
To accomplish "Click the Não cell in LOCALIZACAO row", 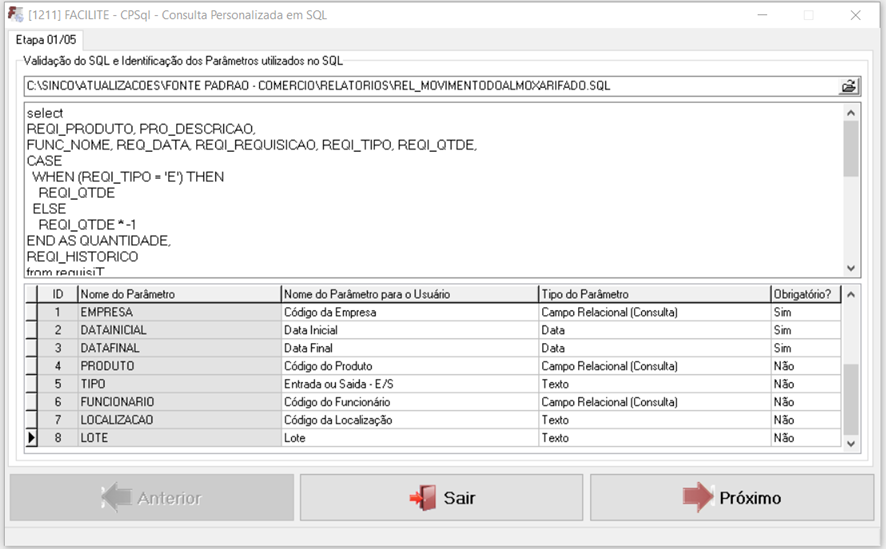I will (x=806, y=420).
